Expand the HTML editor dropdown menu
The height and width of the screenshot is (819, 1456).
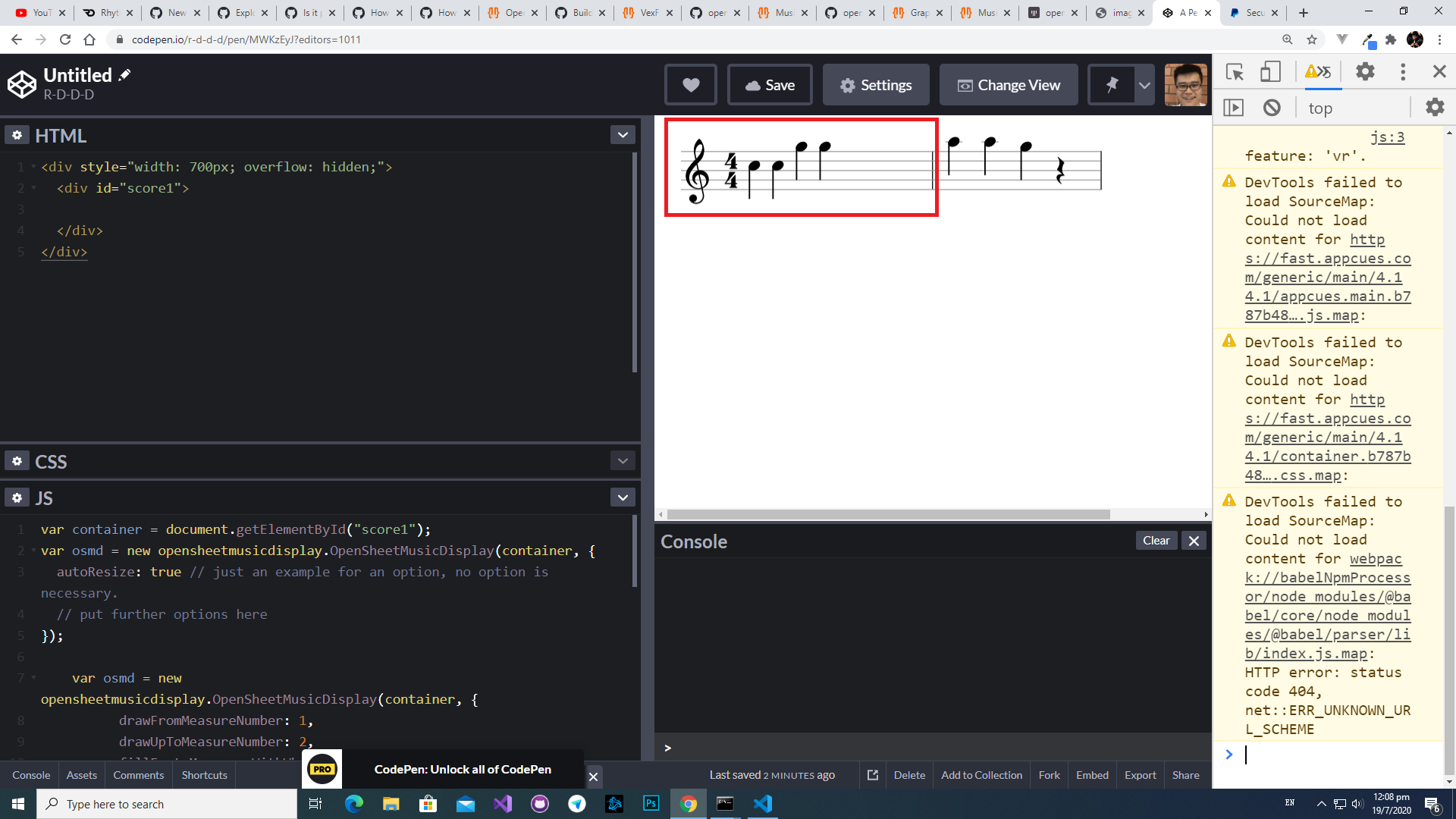pyautogui.click(x=623, y=135)
